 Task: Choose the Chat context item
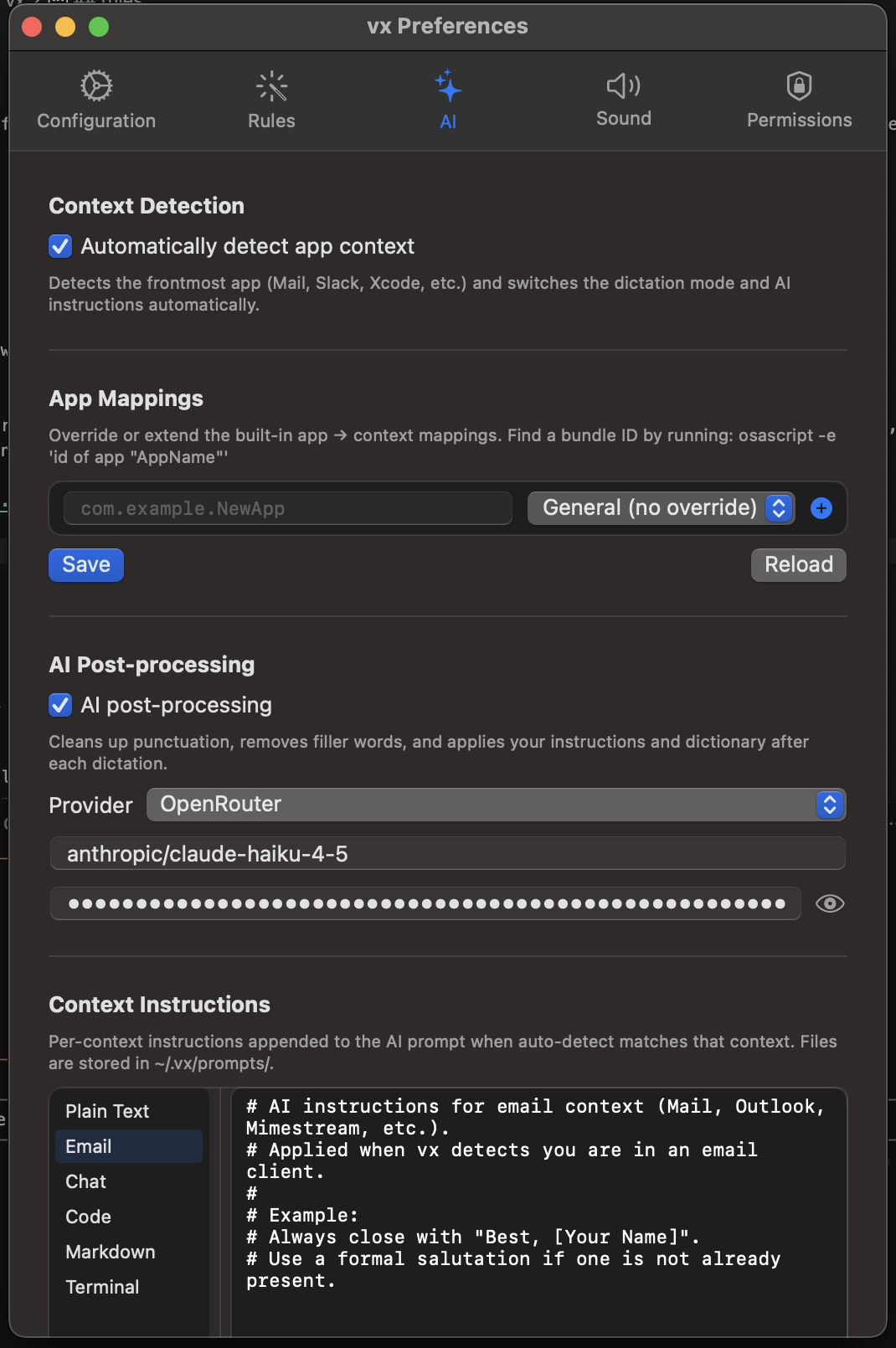pos(86,1181)
